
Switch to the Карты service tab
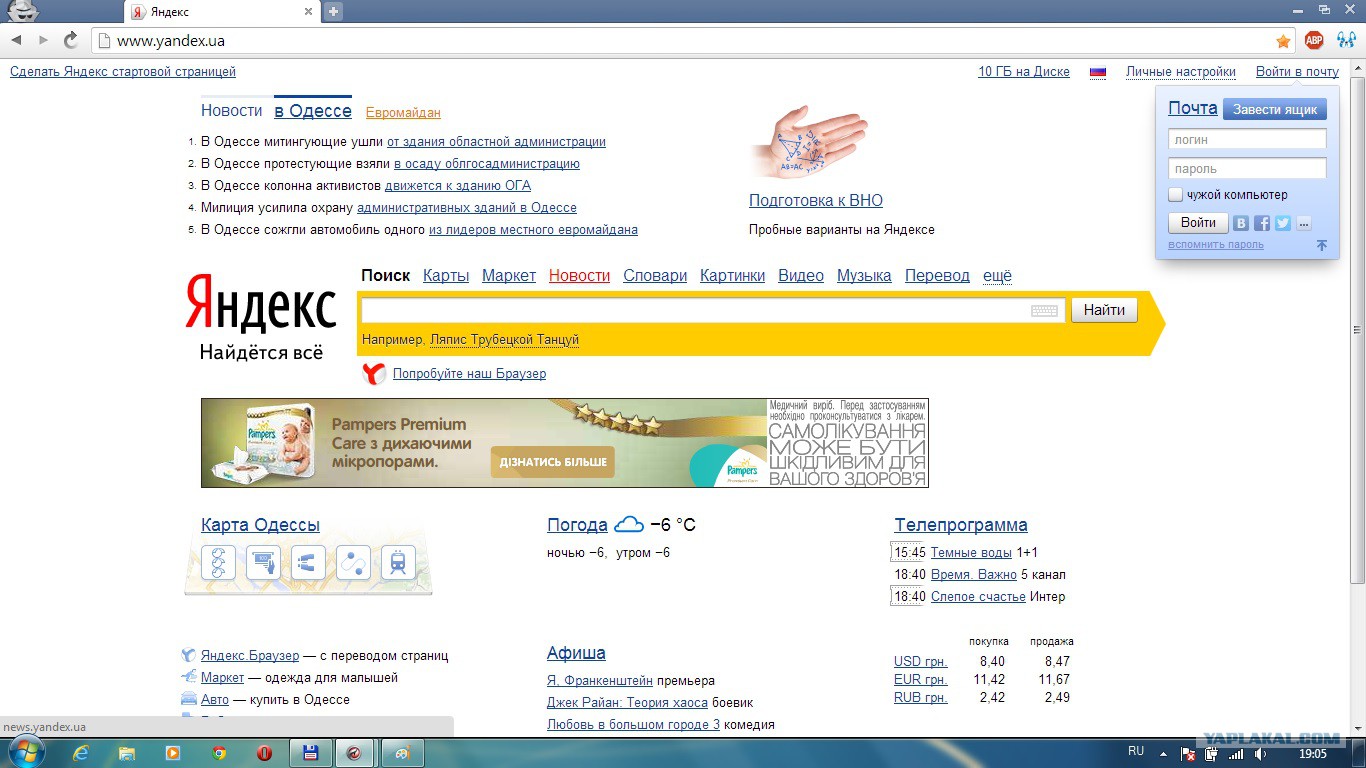[446, 276]
